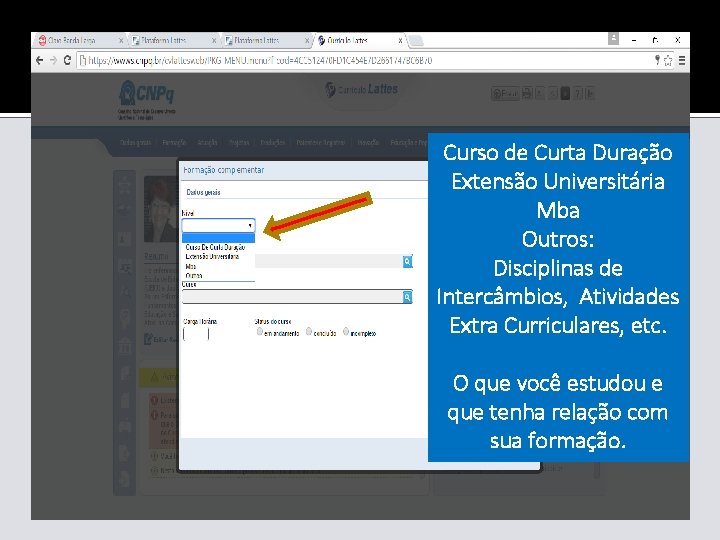Choose 'Extensão Universitária' in Nível list
The image size is (720, 540).
[x=212, y=256]
